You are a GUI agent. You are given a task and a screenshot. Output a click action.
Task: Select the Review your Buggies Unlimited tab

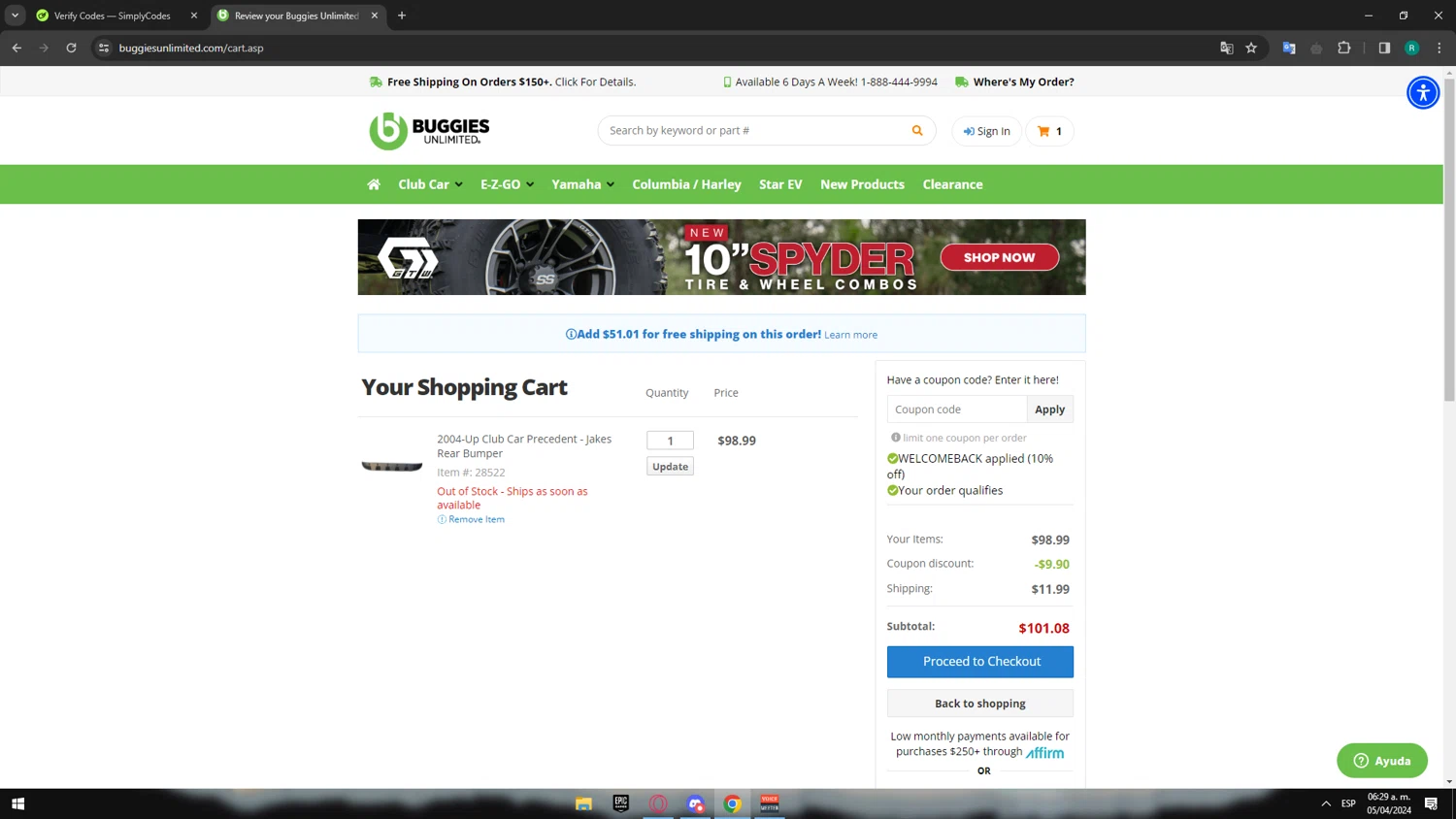click(x=296, y=16)
